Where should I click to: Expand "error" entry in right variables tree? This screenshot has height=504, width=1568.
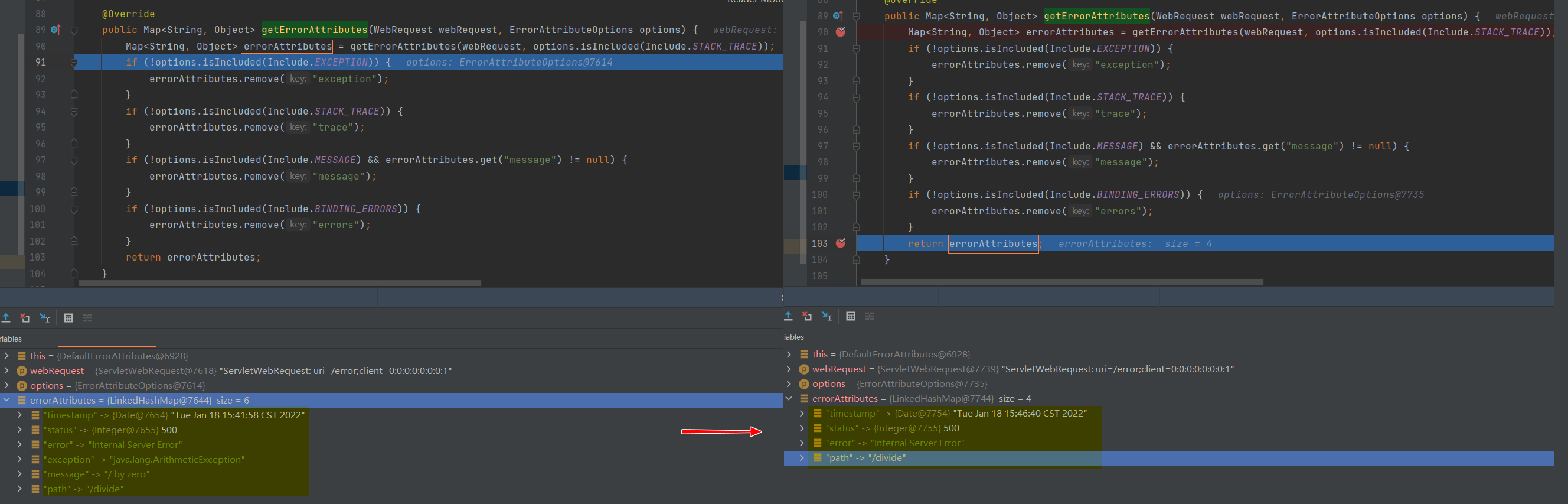pyautogui.click(x=802, y=443)
